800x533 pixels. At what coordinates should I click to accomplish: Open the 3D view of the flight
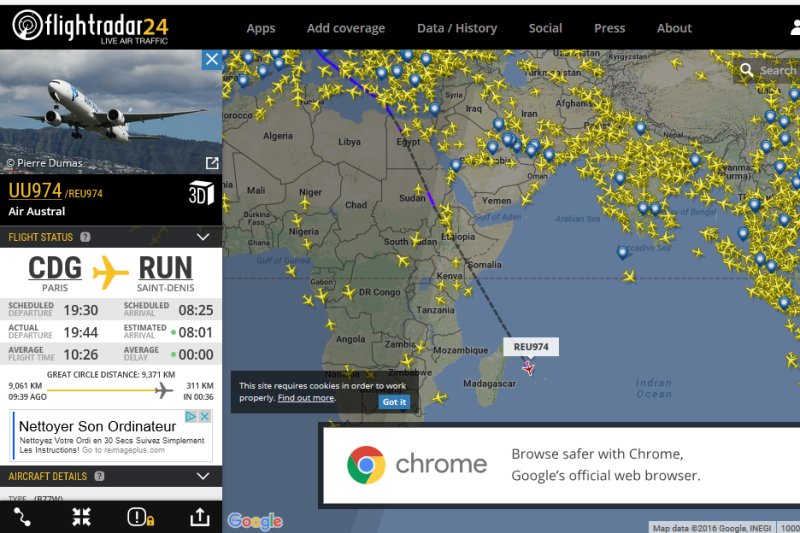[201, 193]
